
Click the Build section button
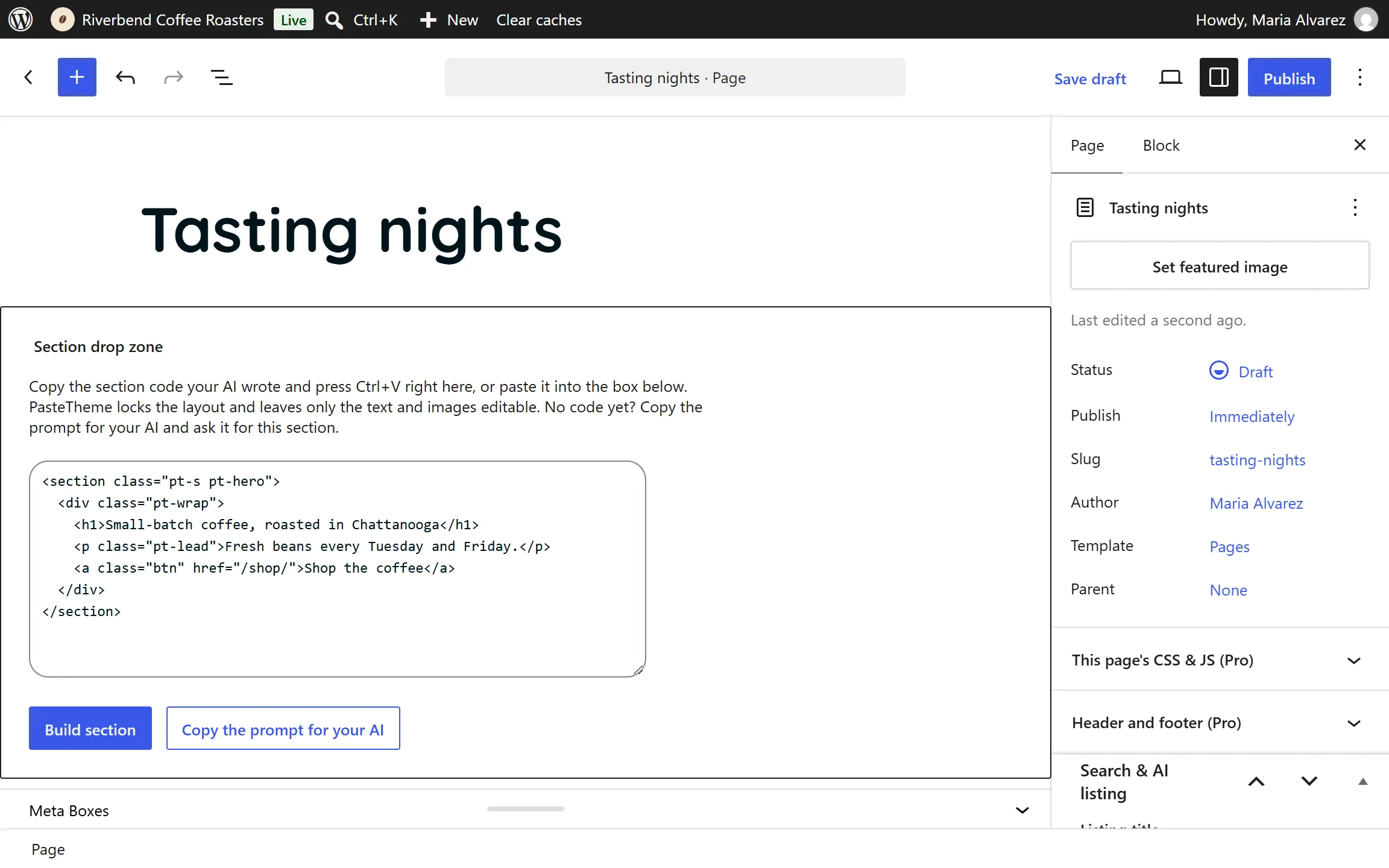[90, 728]
